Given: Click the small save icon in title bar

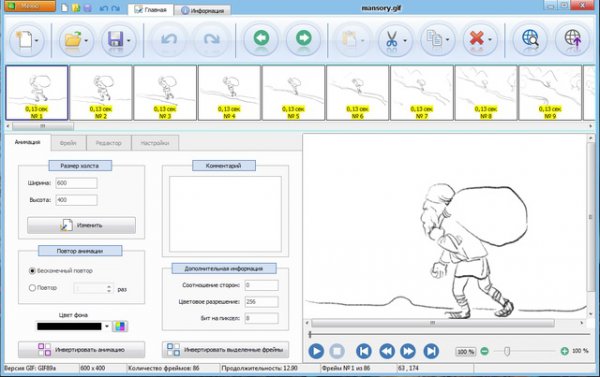Looking at the screenshot, I should point(88,7).
